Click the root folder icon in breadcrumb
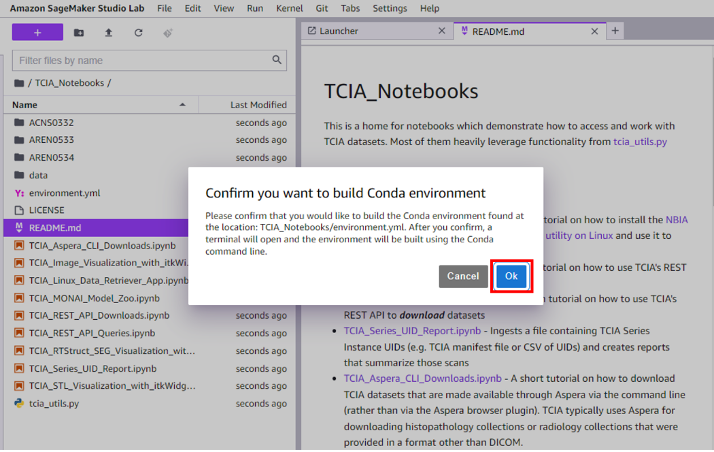Image resolution: width=714 pixels, height=452 pixels. pos(19,83)
